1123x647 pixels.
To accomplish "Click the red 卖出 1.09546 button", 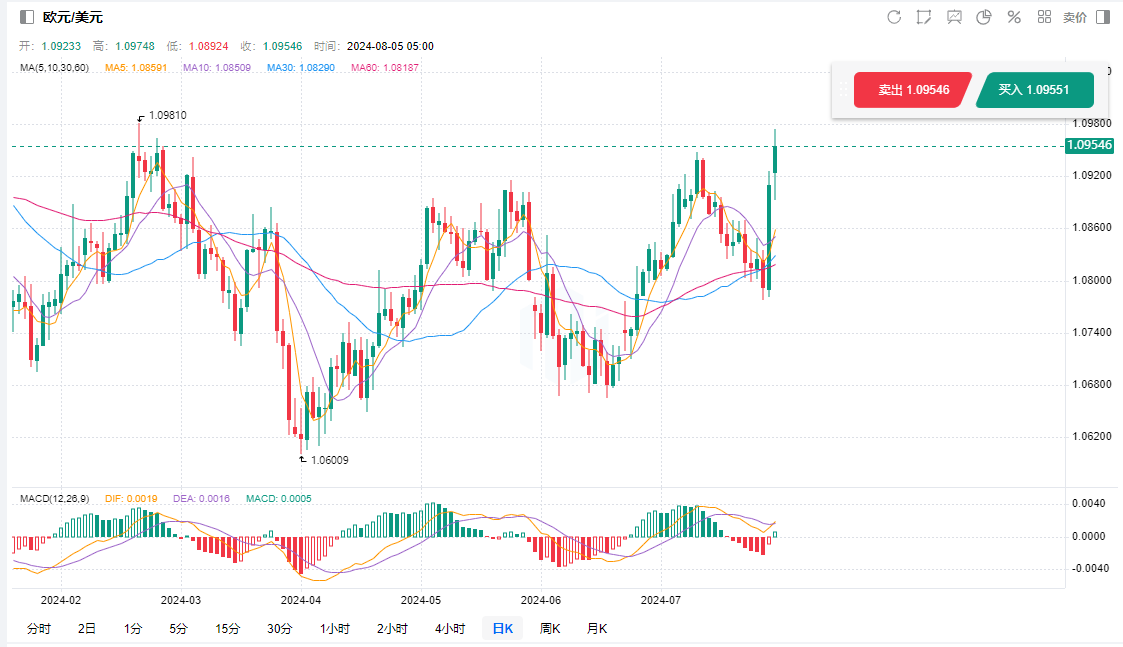I will tap(913, 90).
